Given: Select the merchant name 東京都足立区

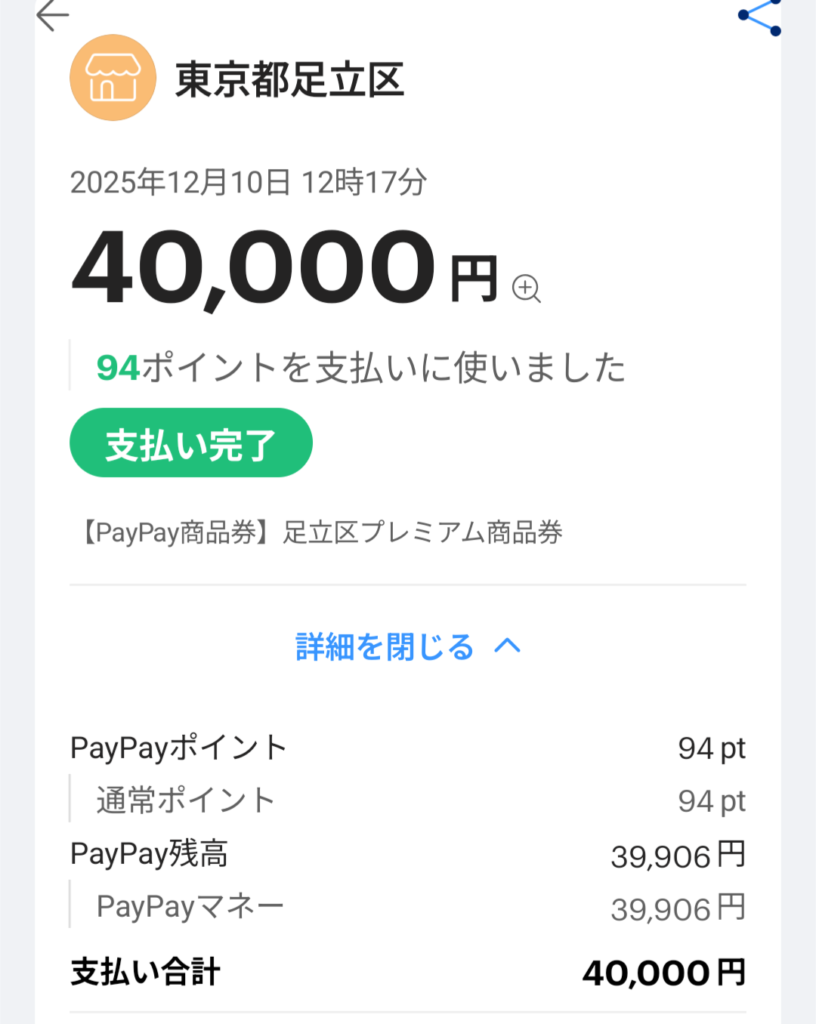Looking at the screenshot, I should pos(290,79).
